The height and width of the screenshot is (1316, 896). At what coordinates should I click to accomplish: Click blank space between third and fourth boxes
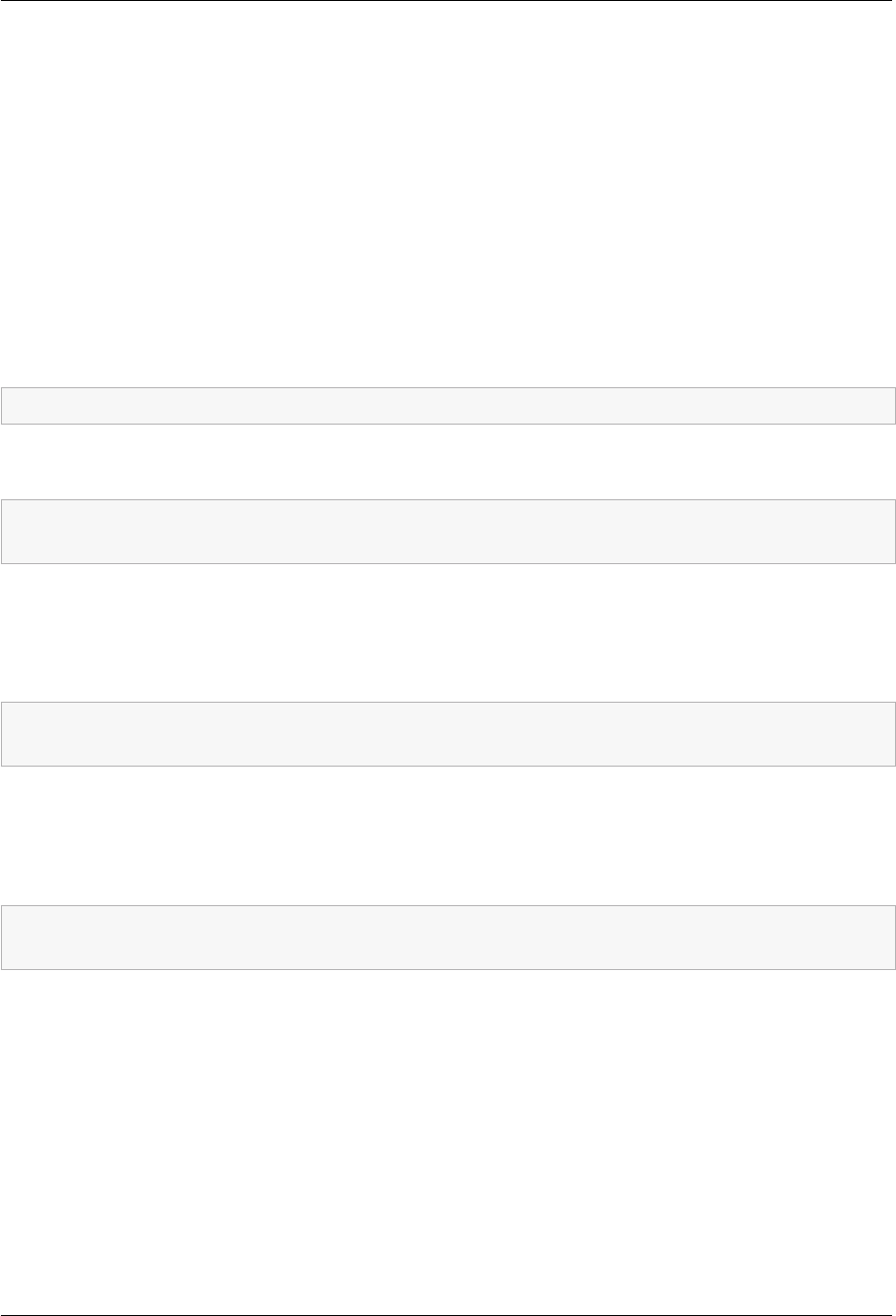pos(448,835)
